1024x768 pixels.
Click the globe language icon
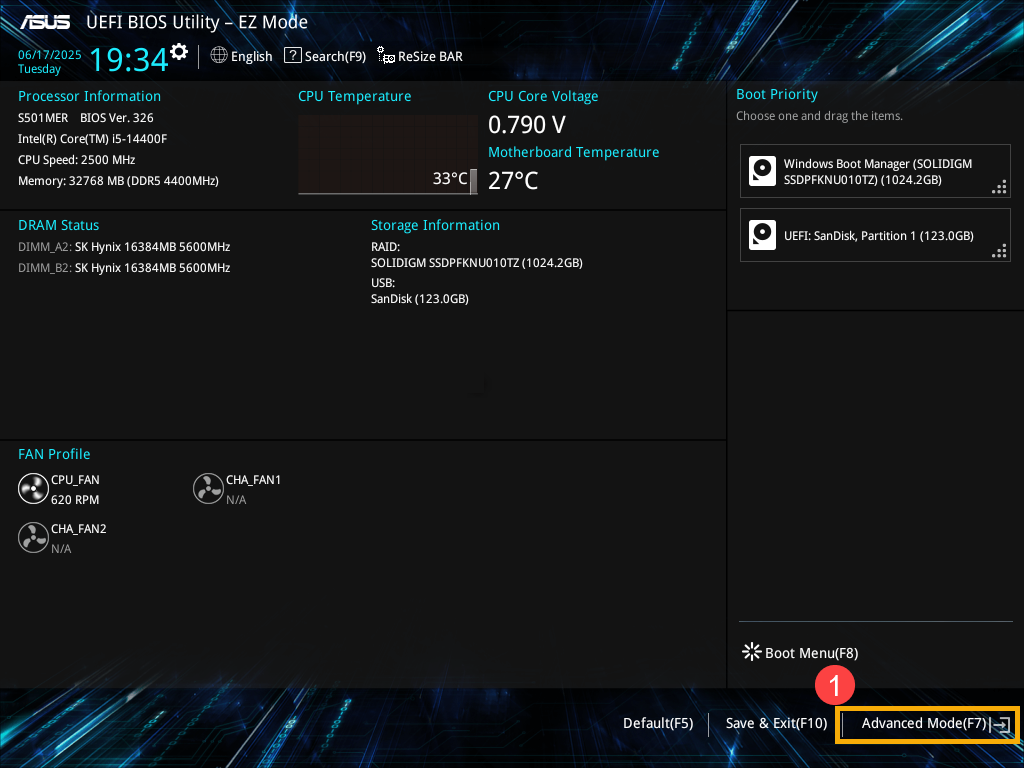(219, 56)
